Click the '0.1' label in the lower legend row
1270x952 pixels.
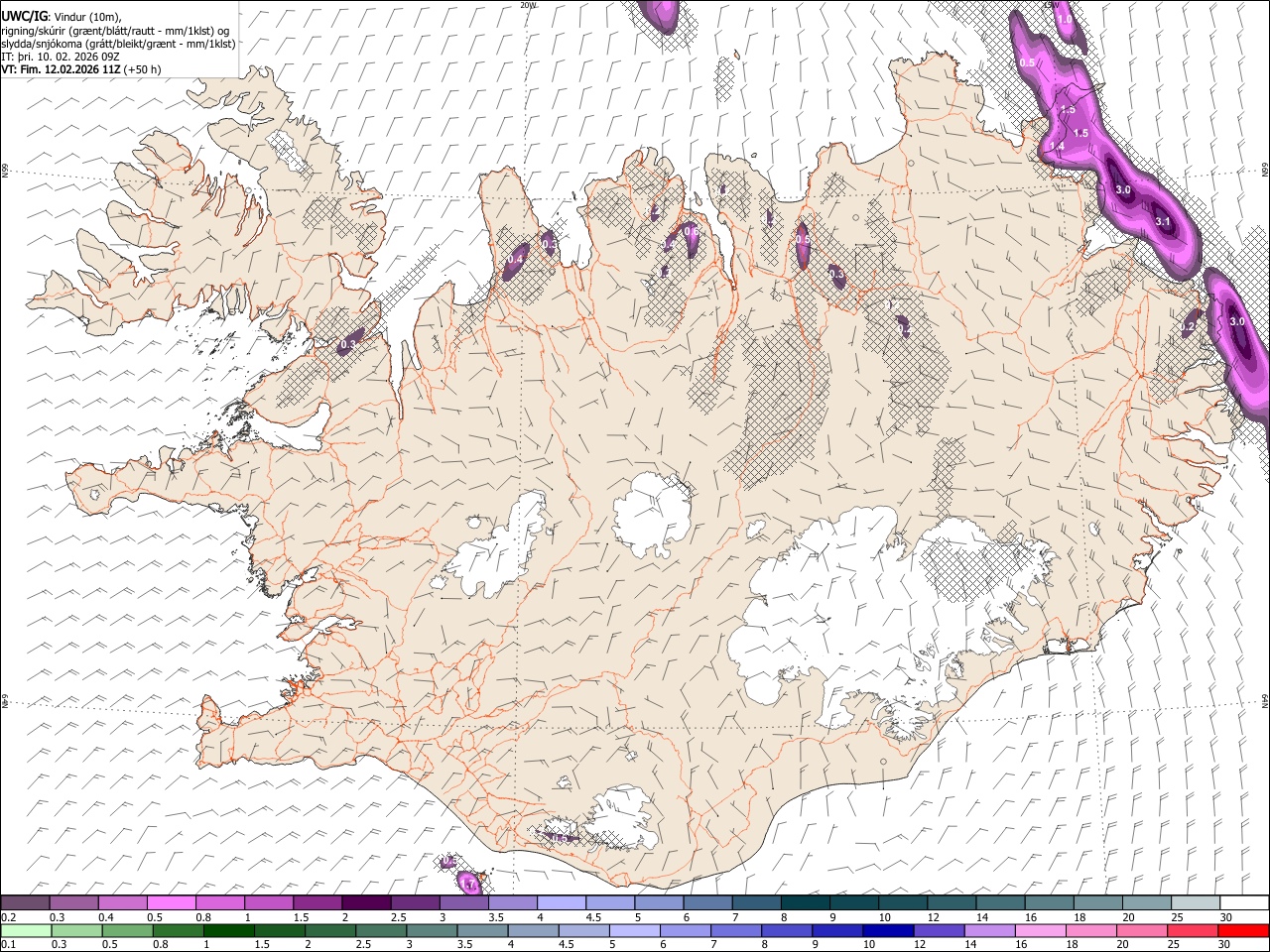coord(9,945)
